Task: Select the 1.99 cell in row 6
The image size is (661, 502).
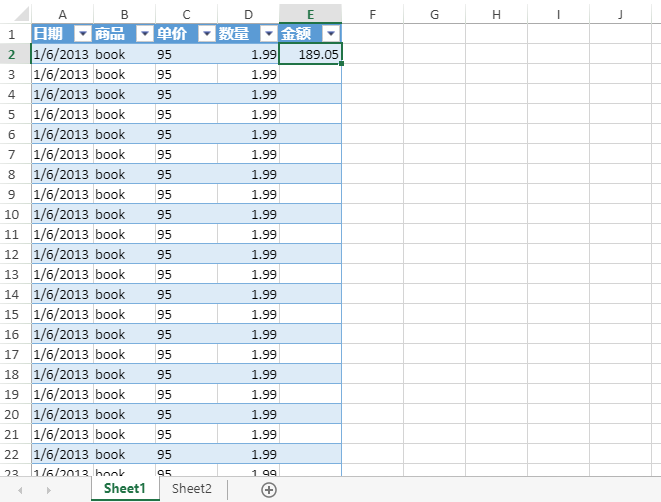Action: click(x=248, y=134)
